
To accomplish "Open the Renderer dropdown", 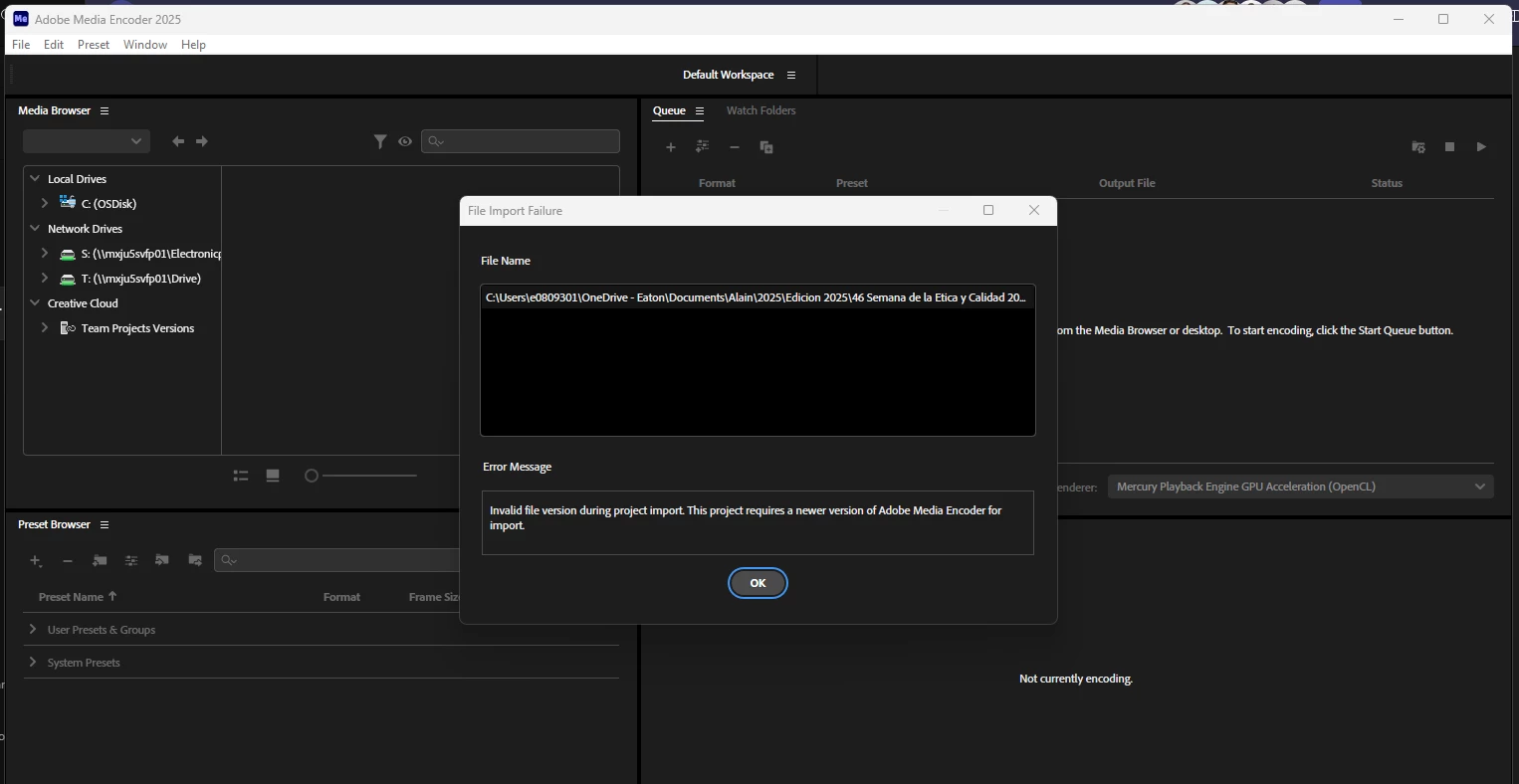I will tap(1301, 487).
